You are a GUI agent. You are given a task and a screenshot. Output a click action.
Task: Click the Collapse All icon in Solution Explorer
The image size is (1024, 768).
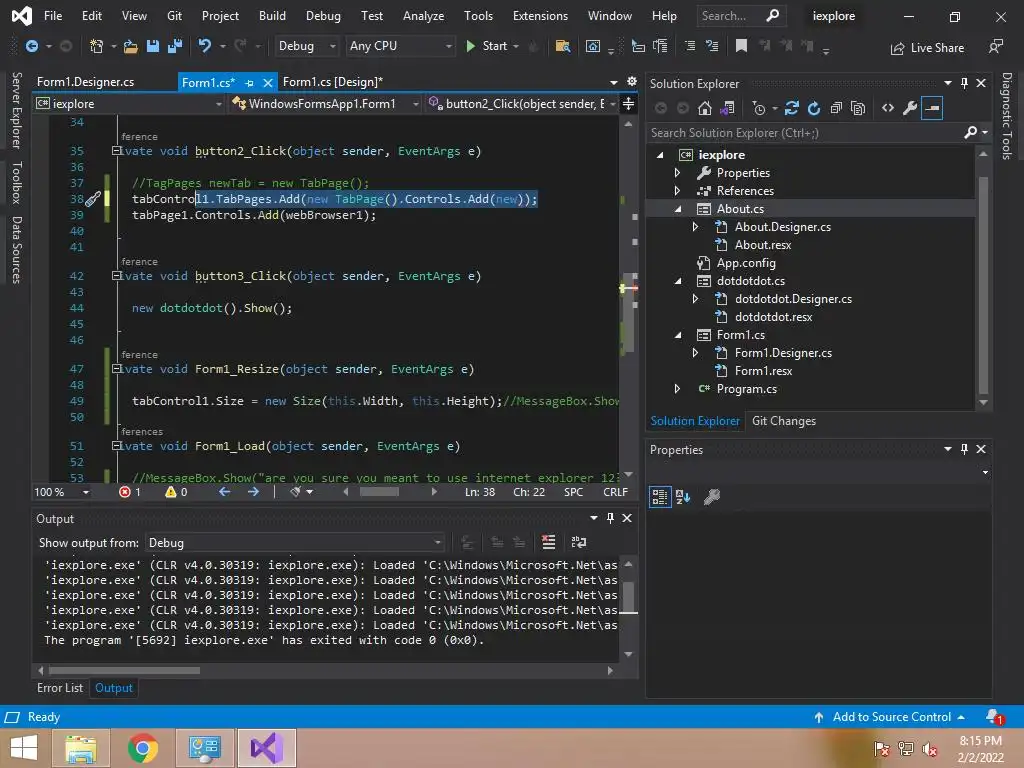835,108
